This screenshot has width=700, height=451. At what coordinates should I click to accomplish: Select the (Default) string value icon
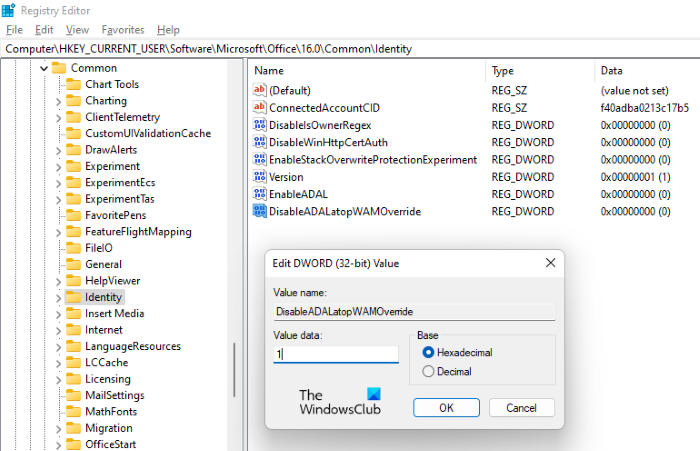[x=259, y=90]
